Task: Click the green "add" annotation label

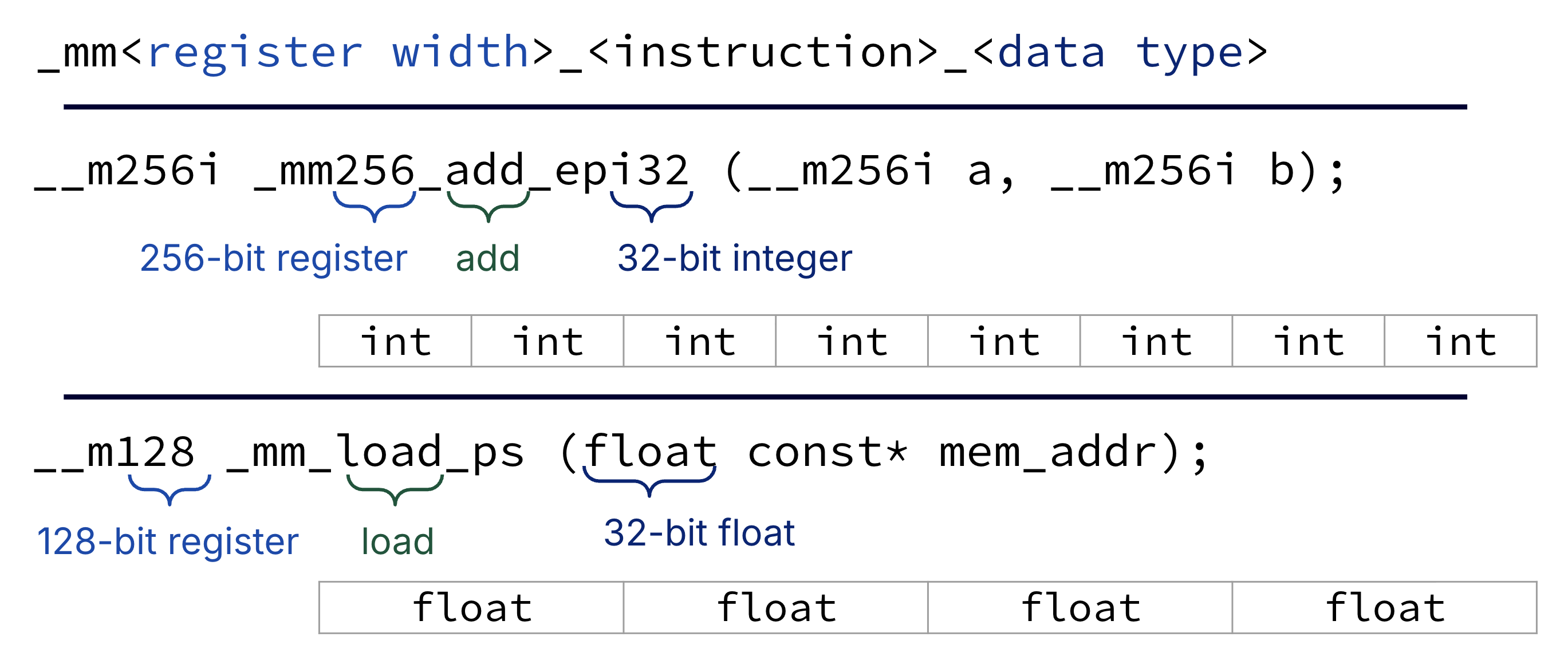Action: coord(487,259)
